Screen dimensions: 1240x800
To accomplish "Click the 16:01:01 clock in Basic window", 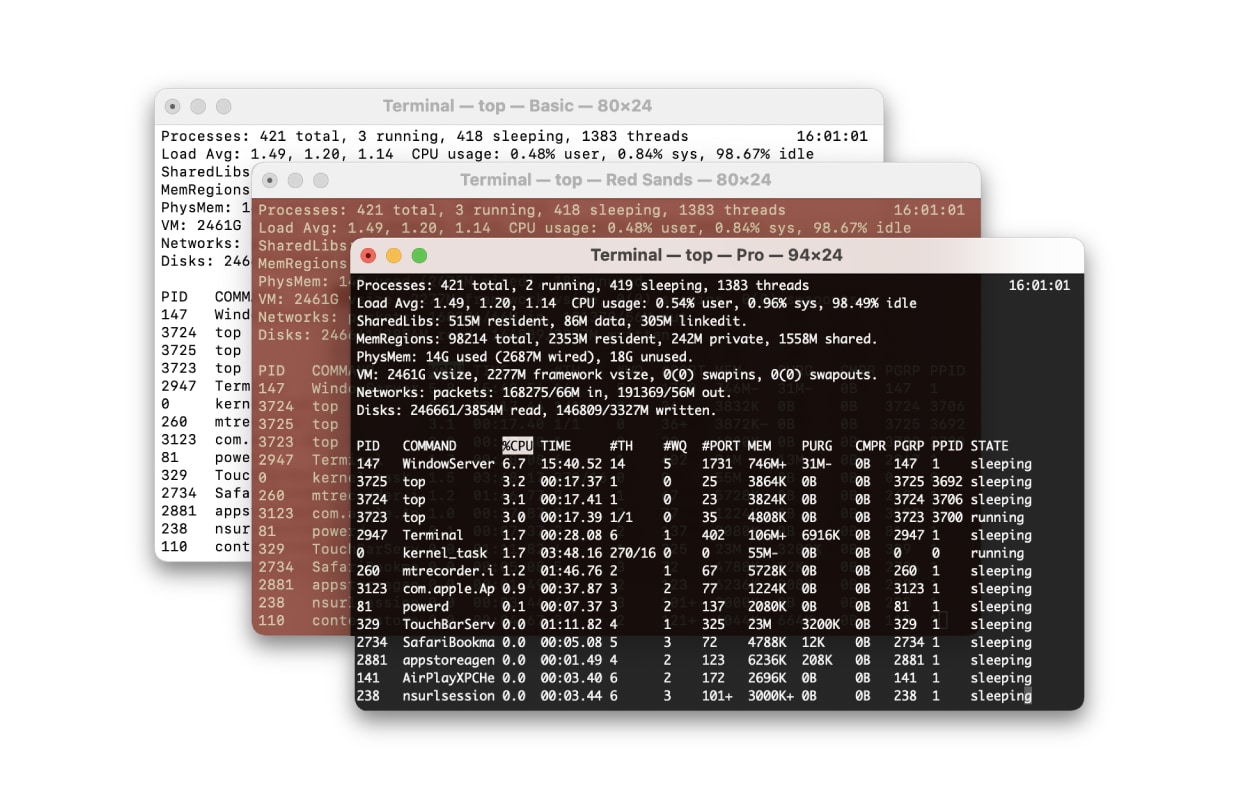I will click(832, 136).
